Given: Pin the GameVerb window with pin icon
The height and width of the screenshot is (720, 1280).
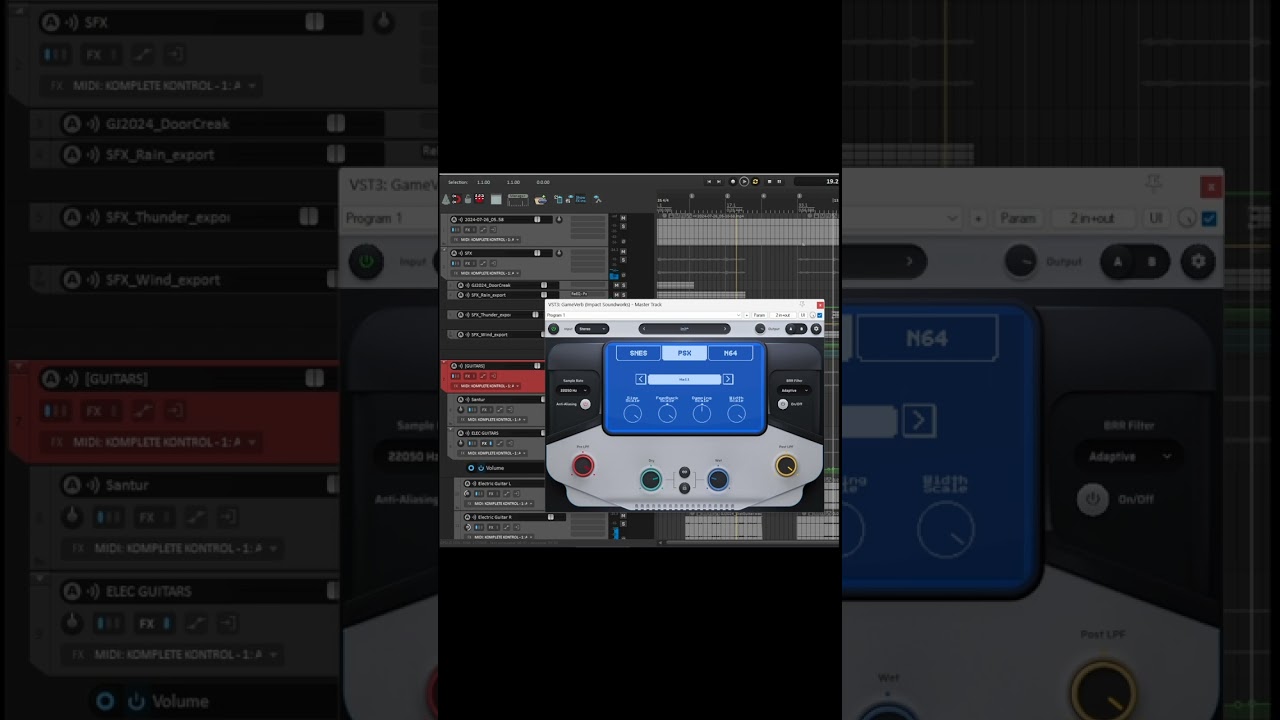Looking at the screenshot, I should pos(802,304).
